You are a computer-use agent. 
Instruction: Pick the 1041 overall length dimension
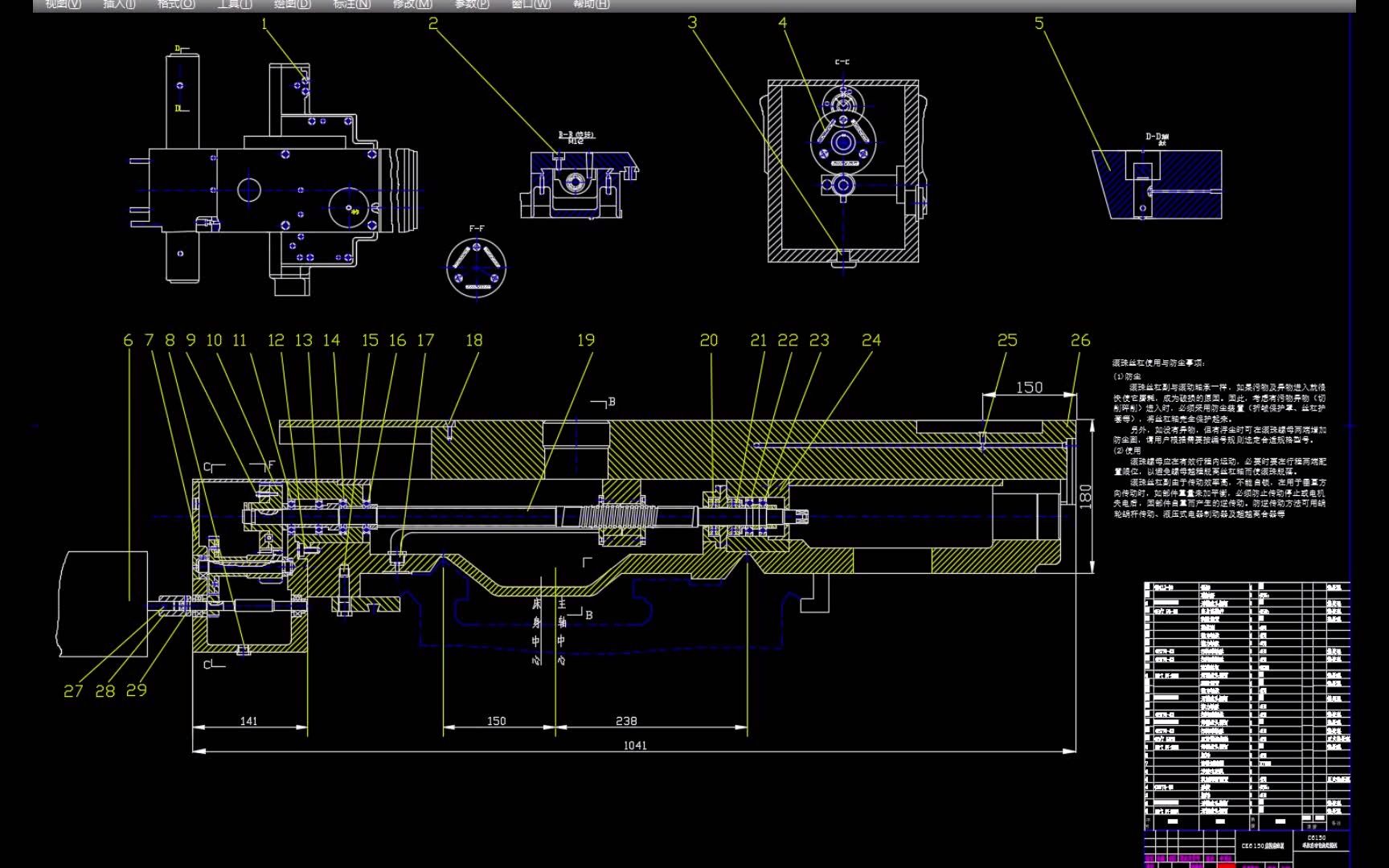point(635,746)
